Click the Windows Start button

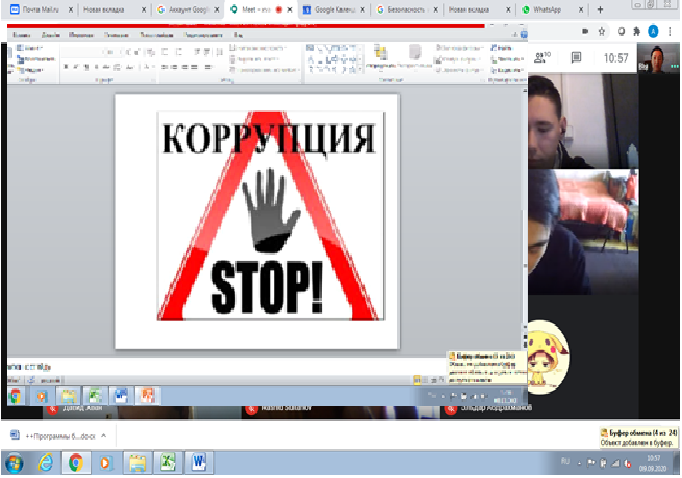pyautogui.click(x=15, y=463)
